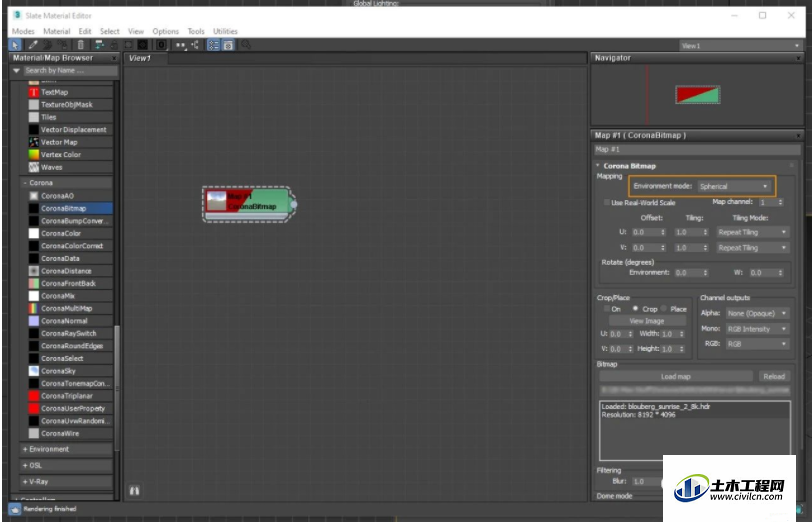
Task: Open the V Tiling Mode dropdown
Action: (x=752, y=248)
